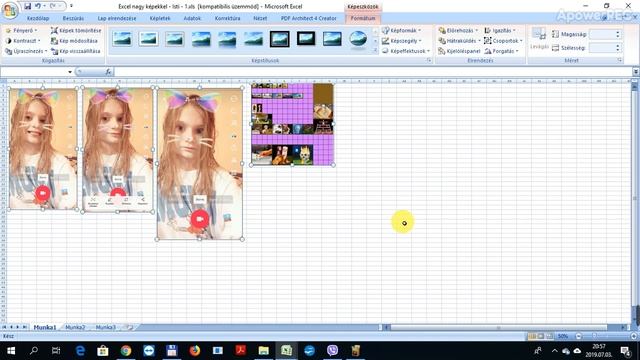The width and height of the screenshot is (640, 360).
Task: Open Microsoft Edge from the taskbar
Action: coord(80,351)
